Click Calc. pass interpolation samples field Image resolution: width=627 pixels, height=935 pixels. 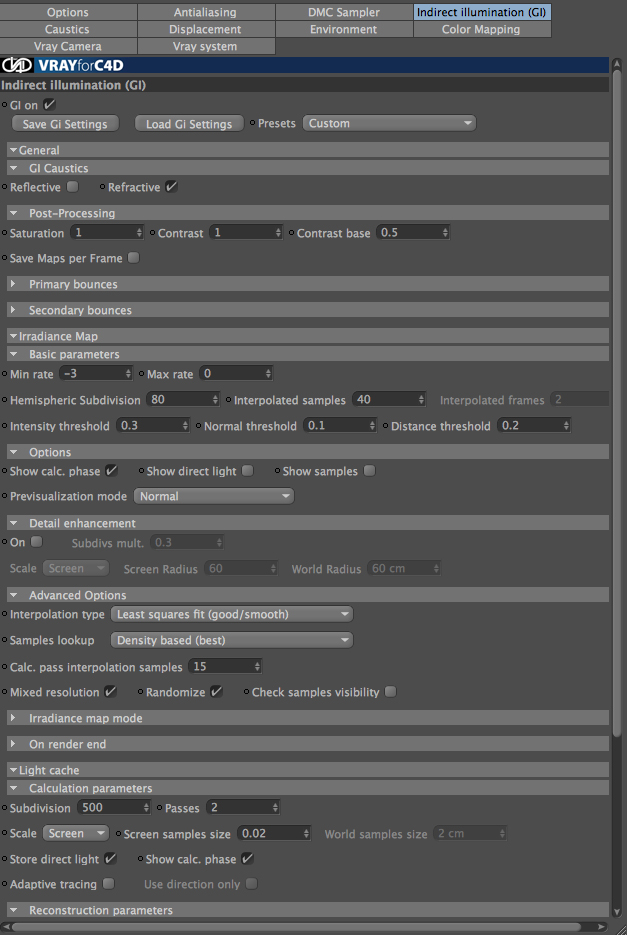click(x=225, y=667)
